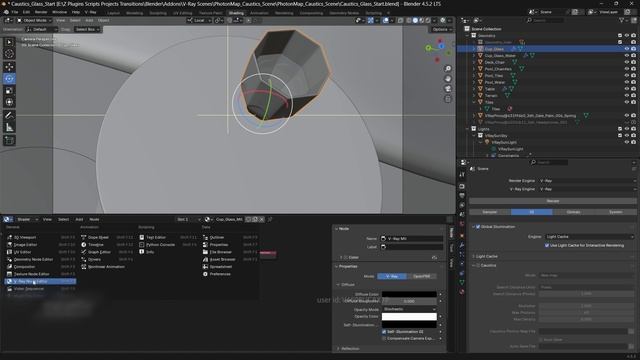
Task: Open Properties editor entry
Action: [x=230, y=244]
